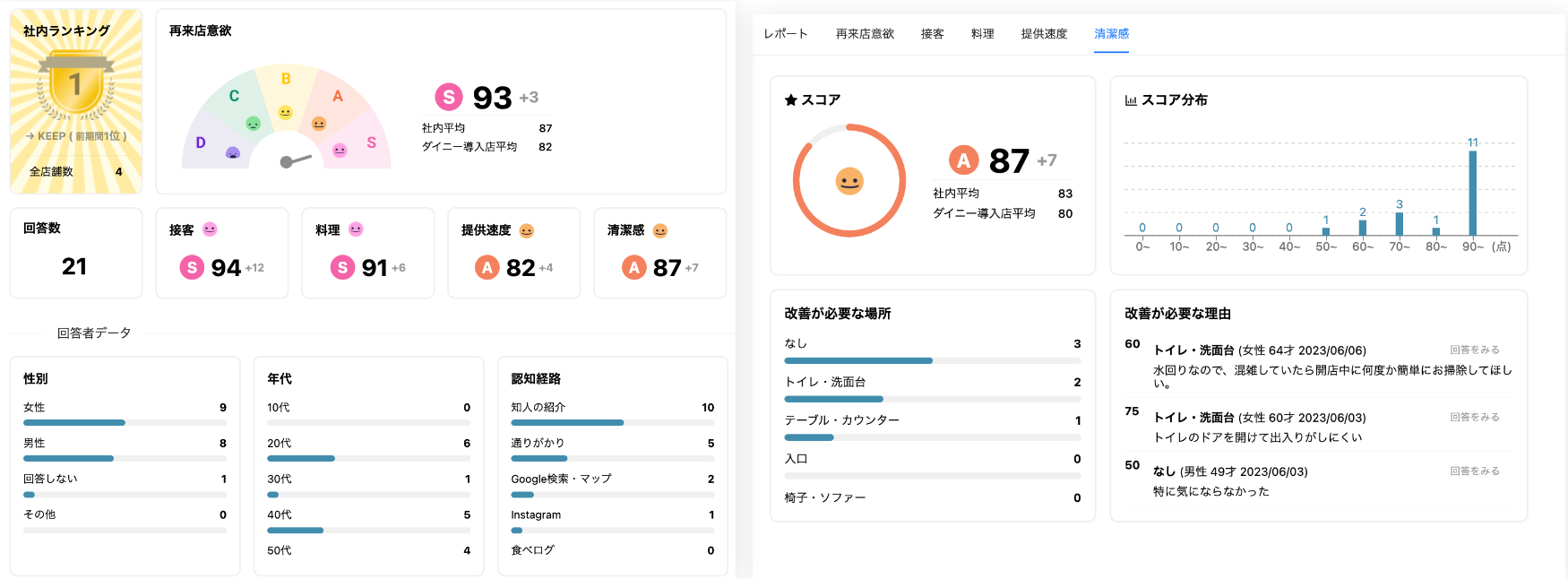Open 回答をみる for the 60才 comment
Screen dimensions: 1568x579
pyautogui.click(x=1475, y=418)
